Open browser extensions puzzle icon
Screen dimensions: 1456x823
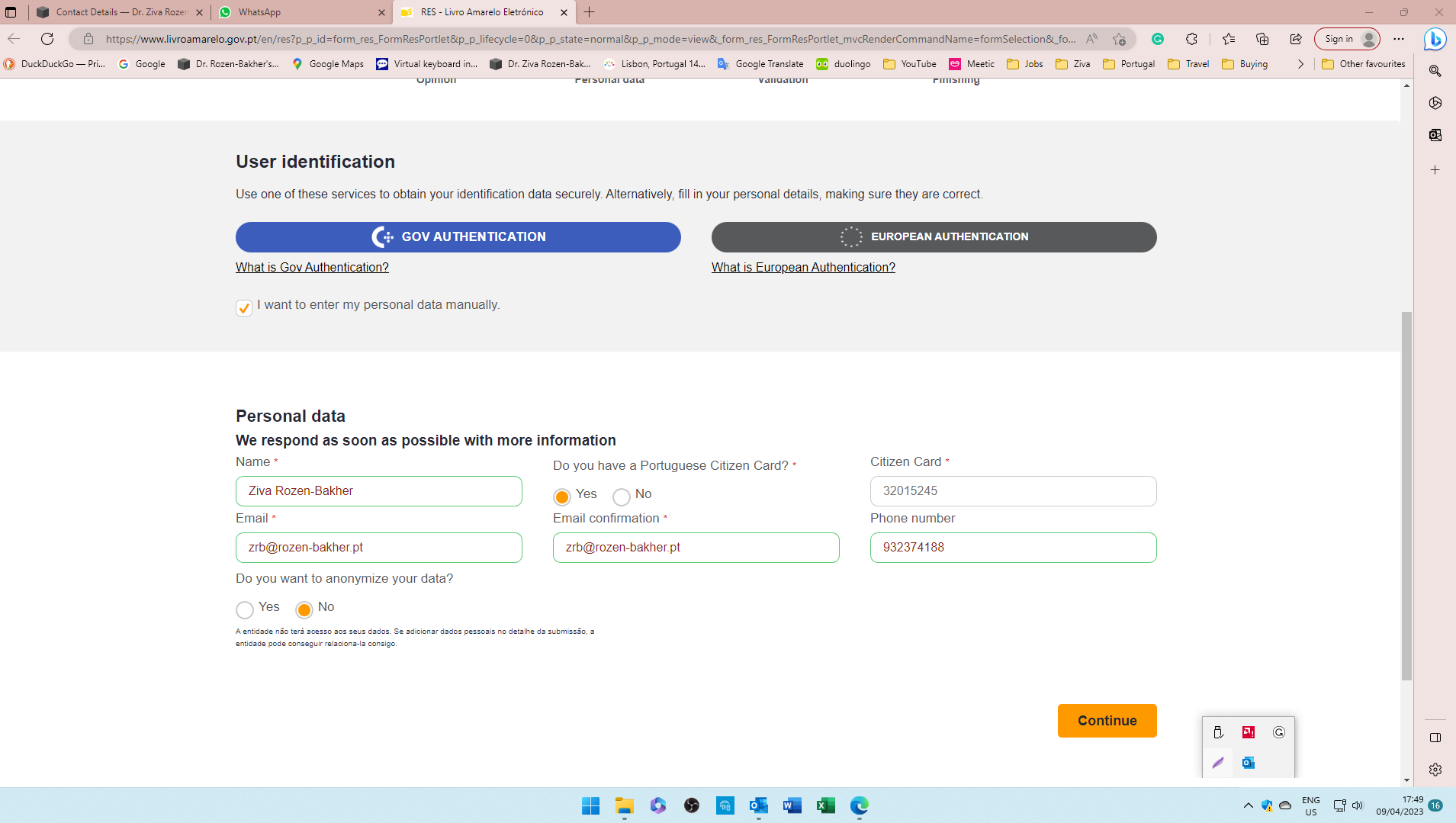point(1191,39)
